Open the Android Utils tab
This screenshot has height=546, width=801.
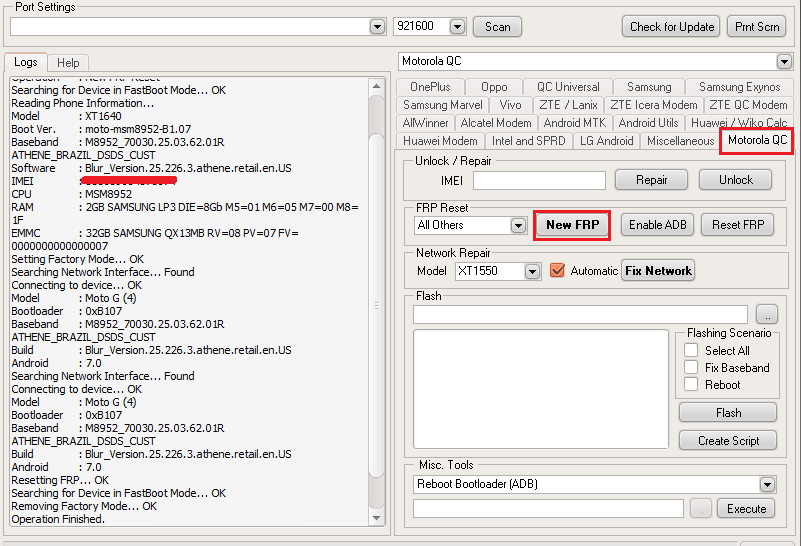point(648,123)
